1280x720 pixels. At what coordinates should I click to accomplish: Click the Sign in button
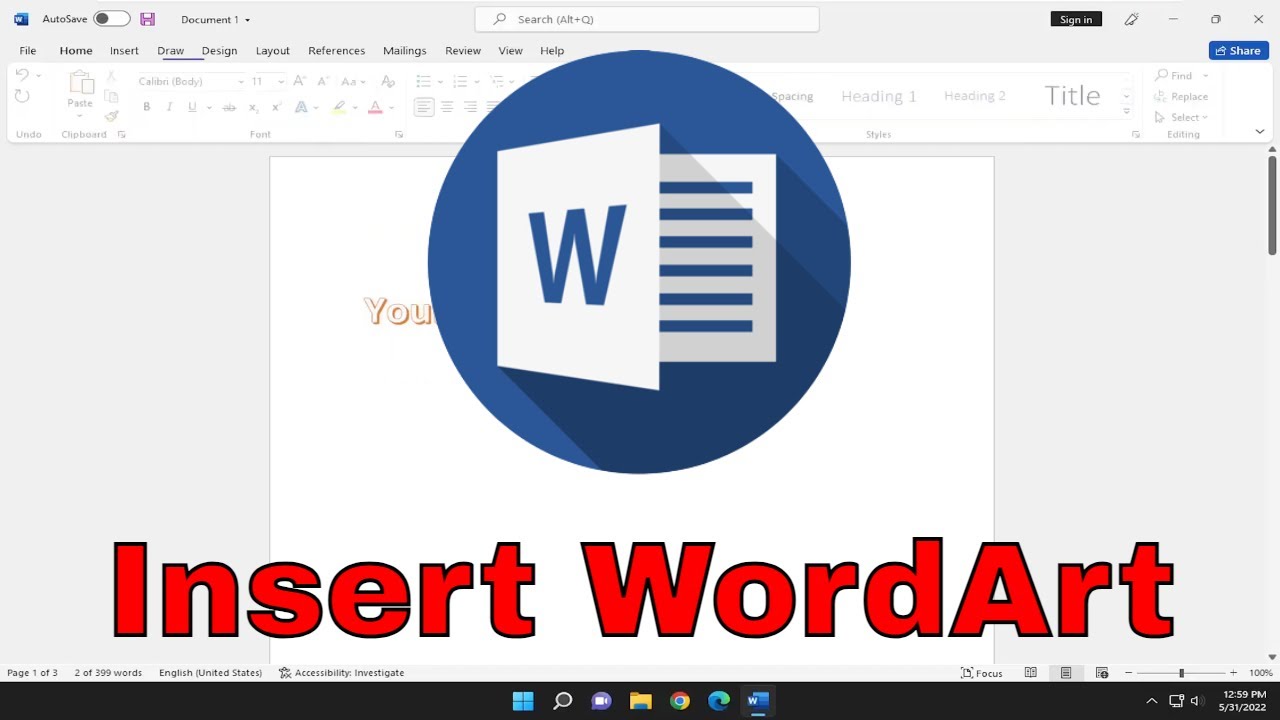point(1076,19)
